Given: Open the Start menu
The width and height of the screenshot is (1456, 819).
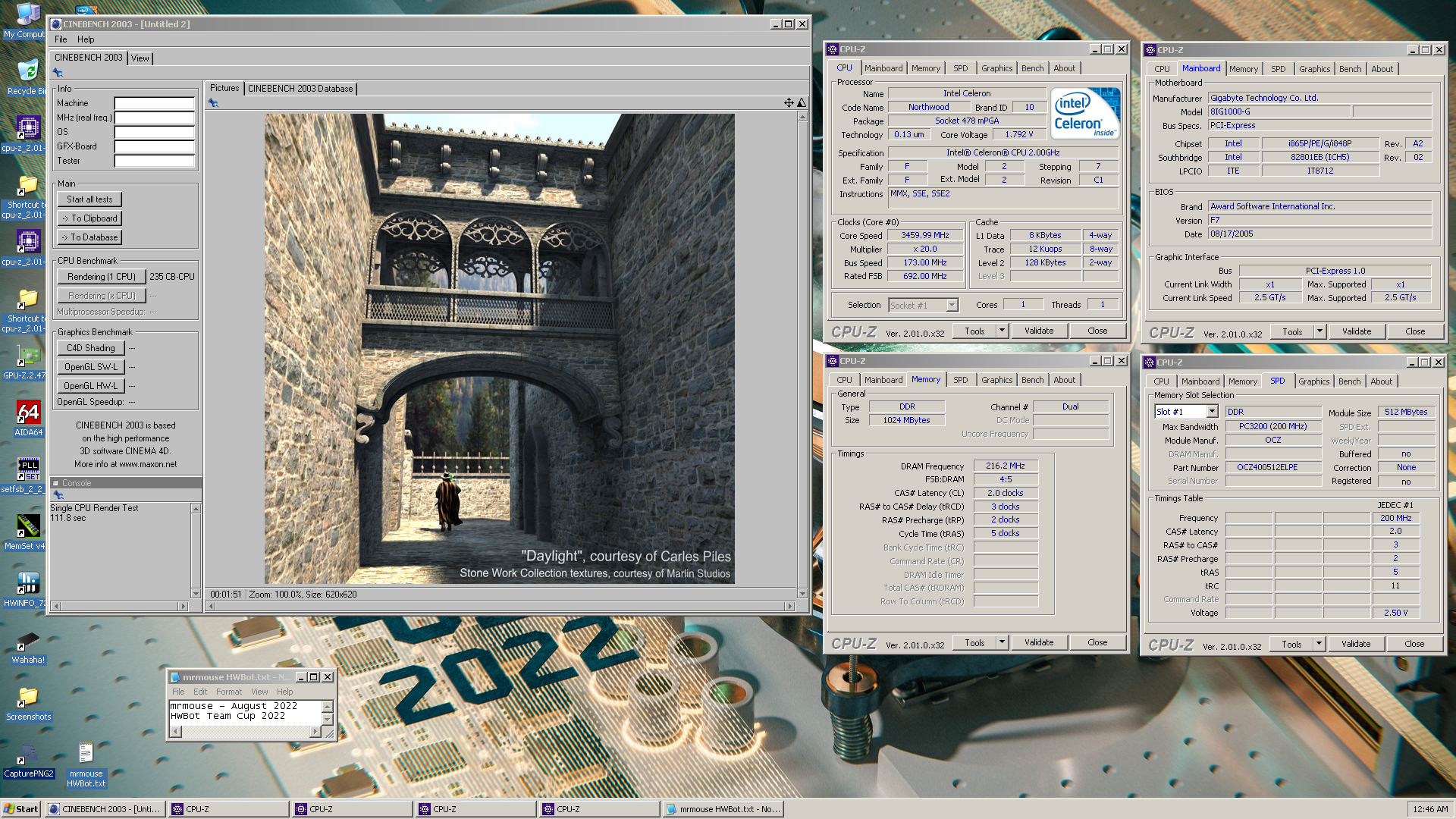Looking at the screenshot, I should pyautogui.click(x=21, y=809).
